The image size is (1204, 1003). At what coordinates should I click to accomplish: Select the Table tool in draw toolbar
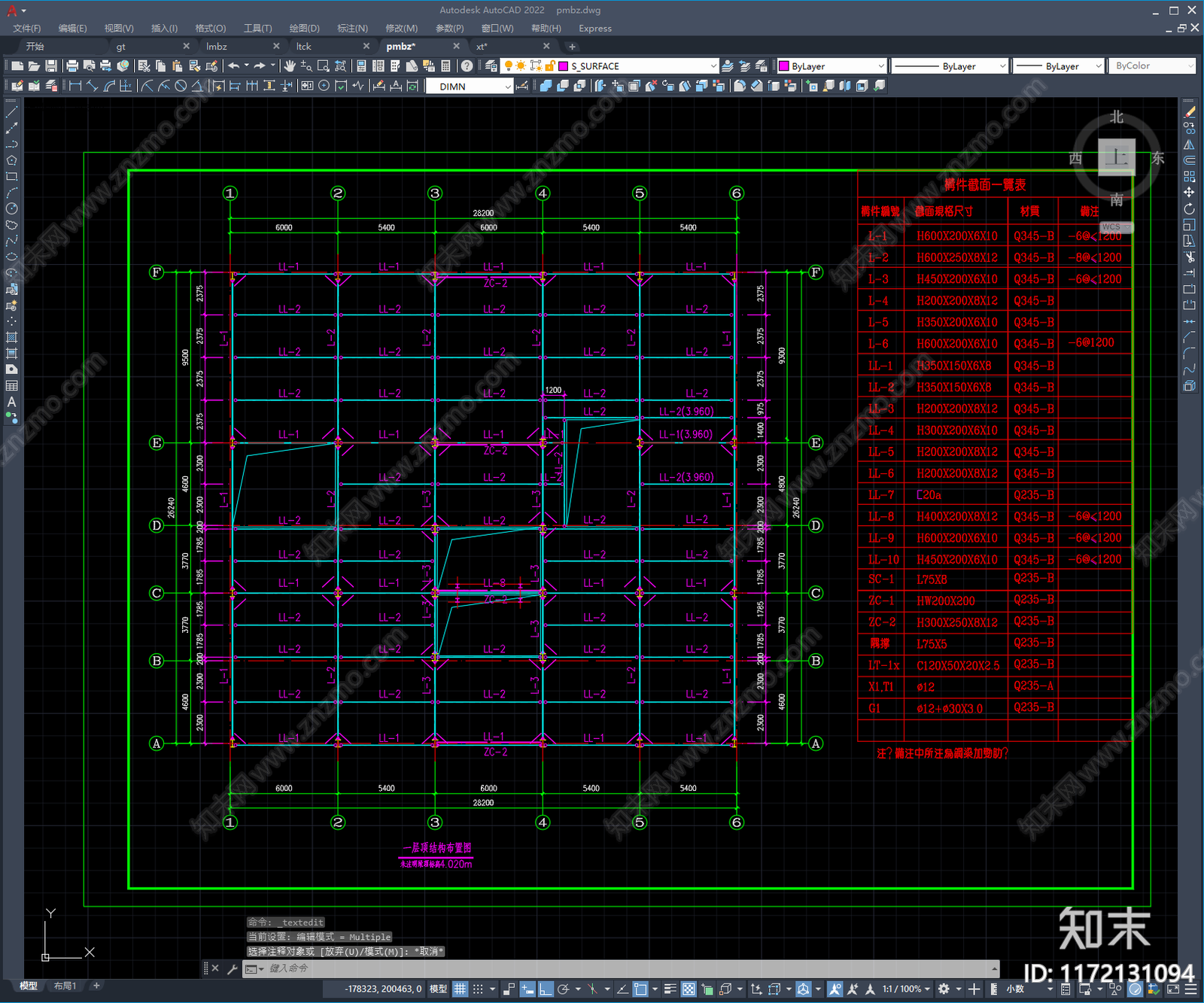click(x=11, y=386)
